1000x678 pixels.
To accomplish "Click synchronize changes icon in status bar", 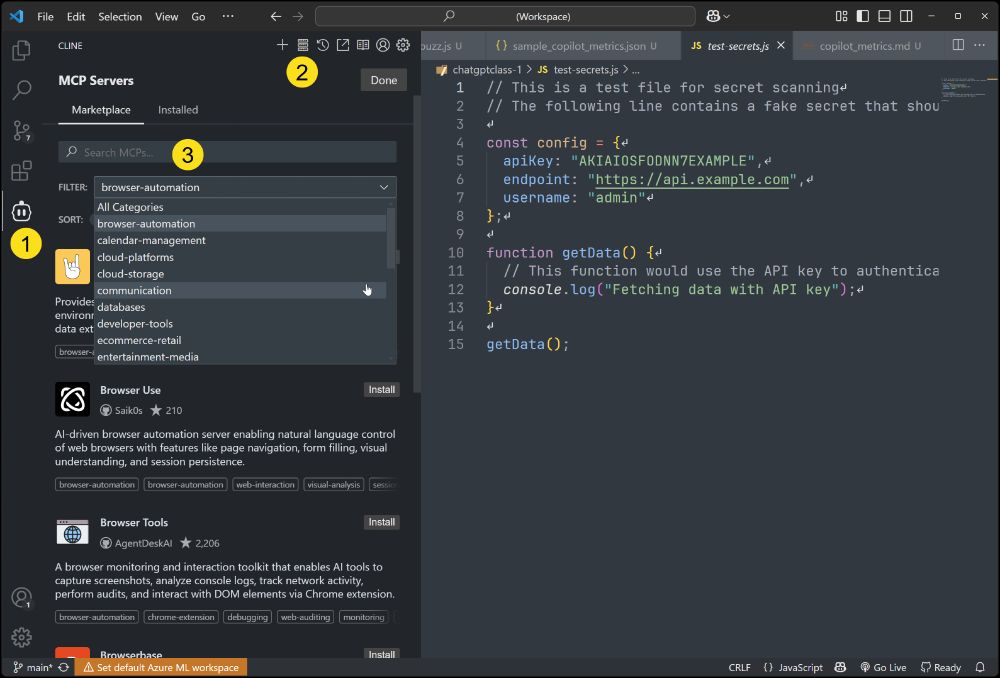I will coord(64,667).
